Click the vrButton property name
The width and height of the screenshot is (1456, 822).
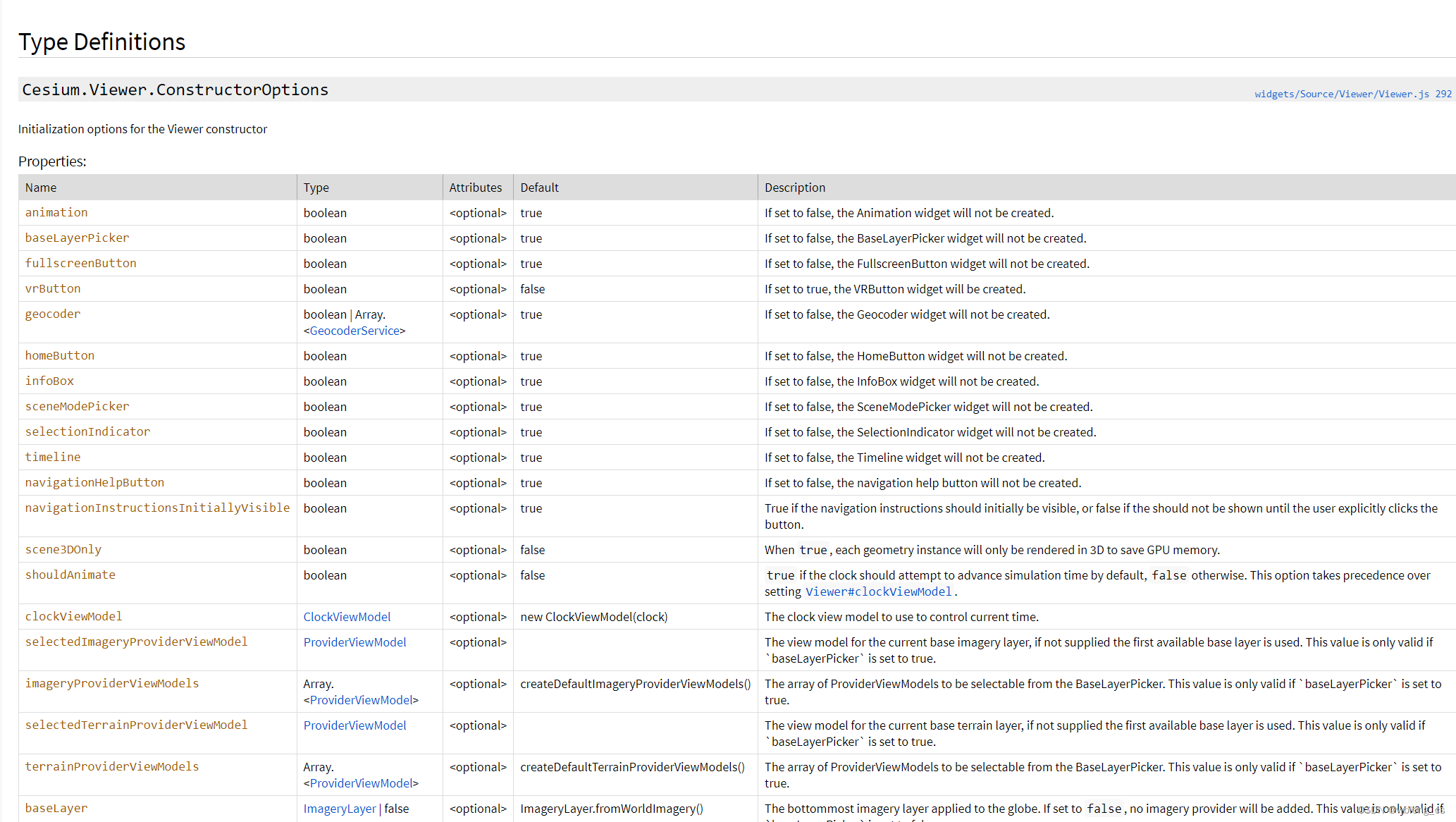[53, 288]
